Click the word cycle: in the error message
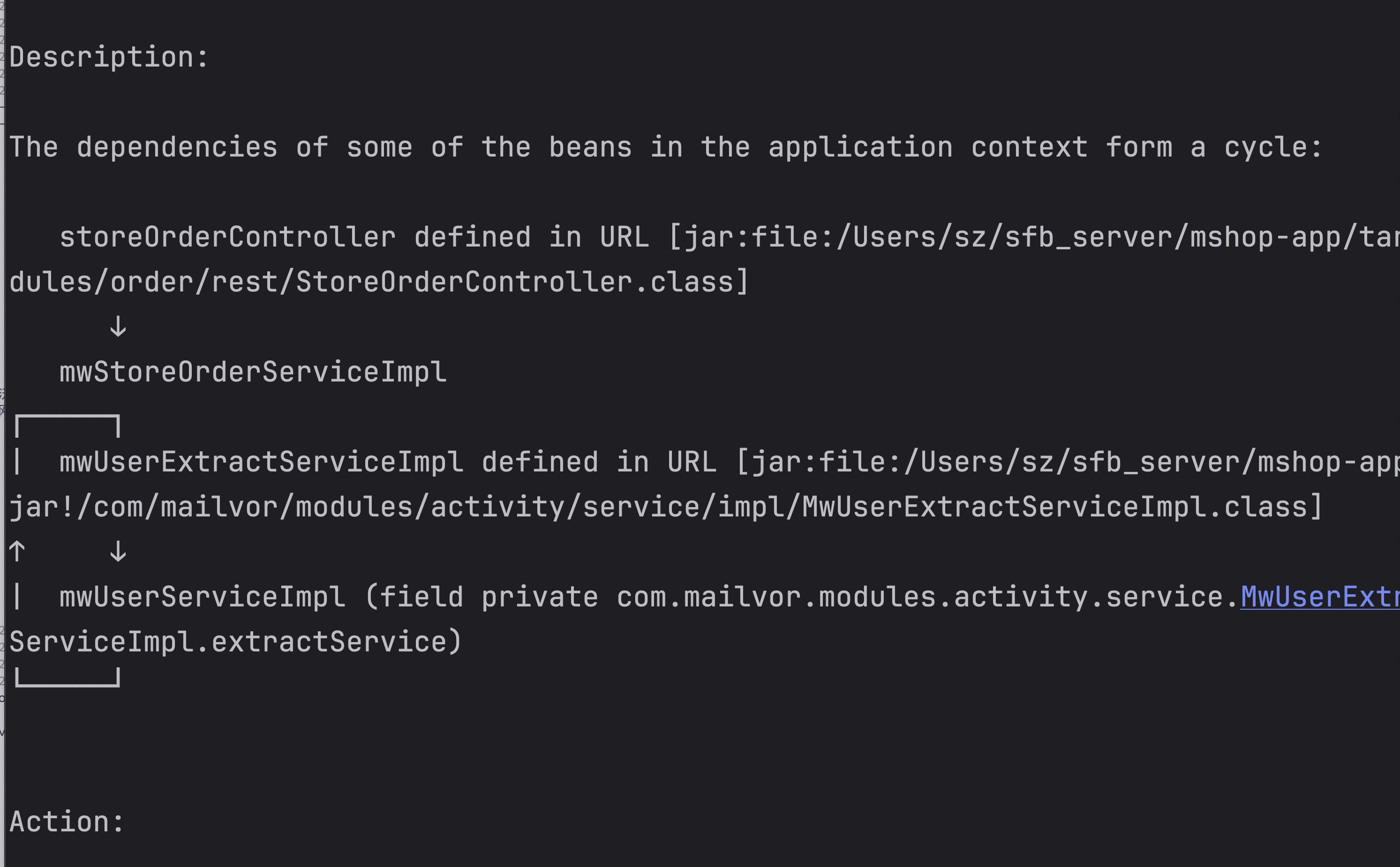The height and width of the screenshot is (867, 1400). (x=1273, y=147)
